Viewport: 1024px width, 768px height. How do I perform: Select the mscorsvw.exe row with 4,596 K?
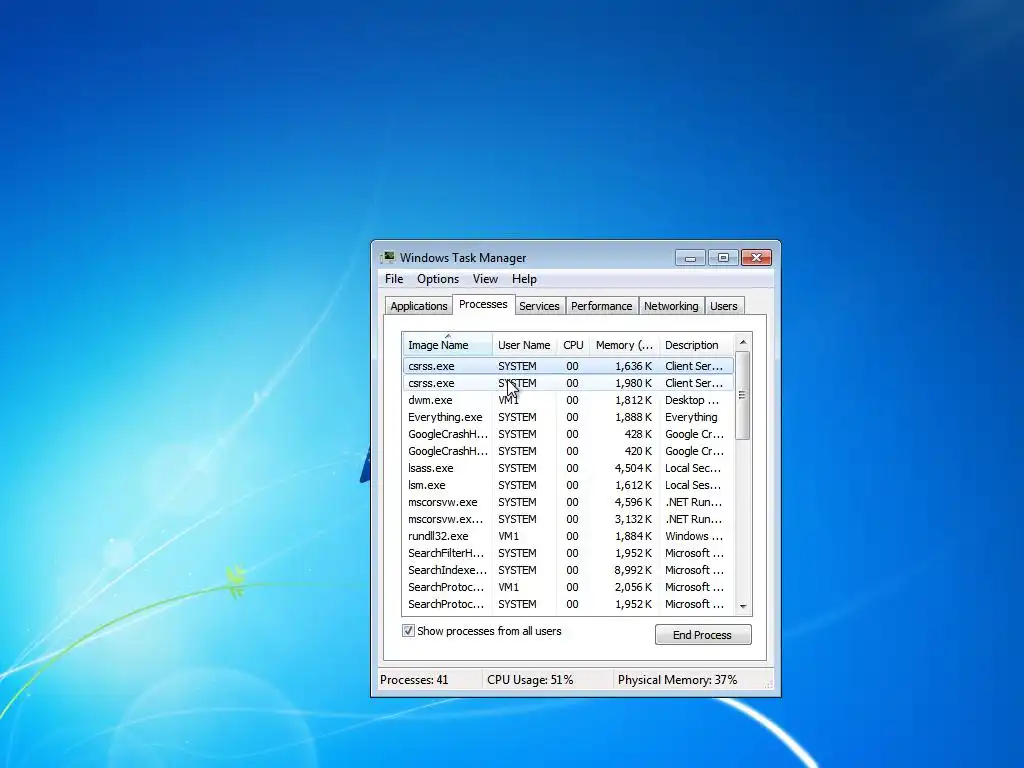(568, 502)
